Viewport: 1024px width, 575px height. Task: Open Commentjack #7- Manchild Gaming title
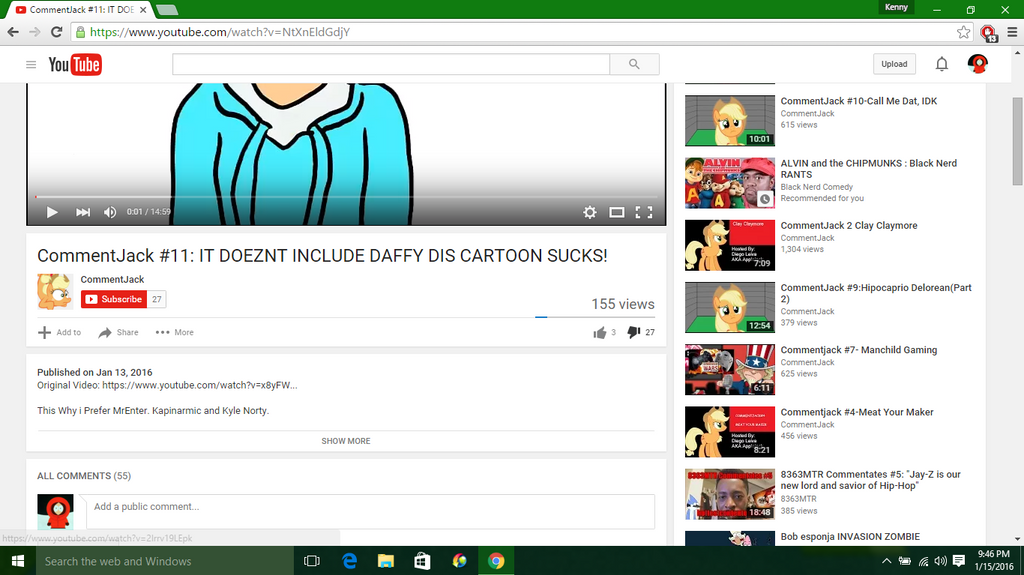(859, 350)
